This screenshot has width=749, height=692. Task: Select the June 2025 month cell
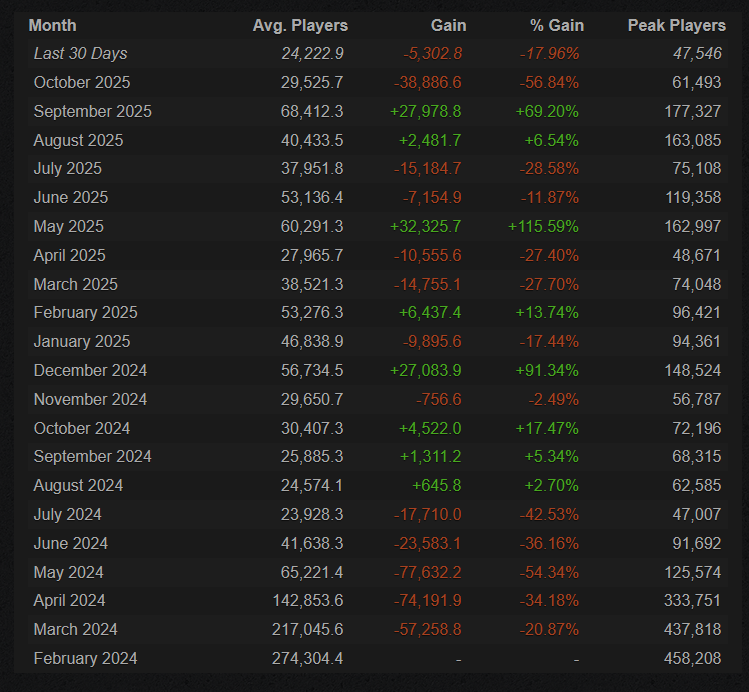click(x=71, y=197)
